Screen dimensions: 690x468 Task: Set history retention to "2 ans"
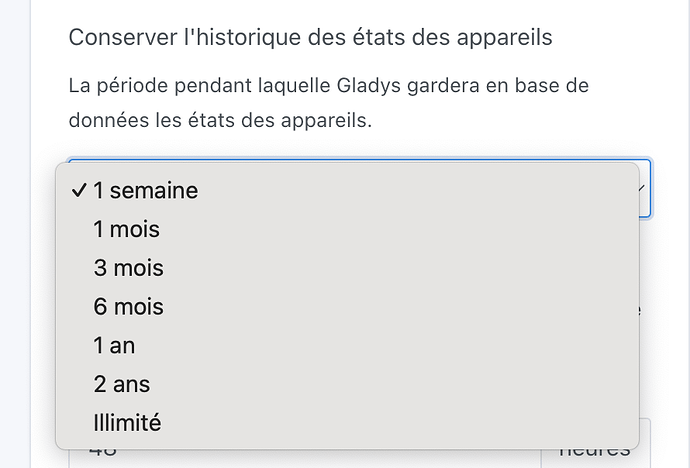[121, 384]
